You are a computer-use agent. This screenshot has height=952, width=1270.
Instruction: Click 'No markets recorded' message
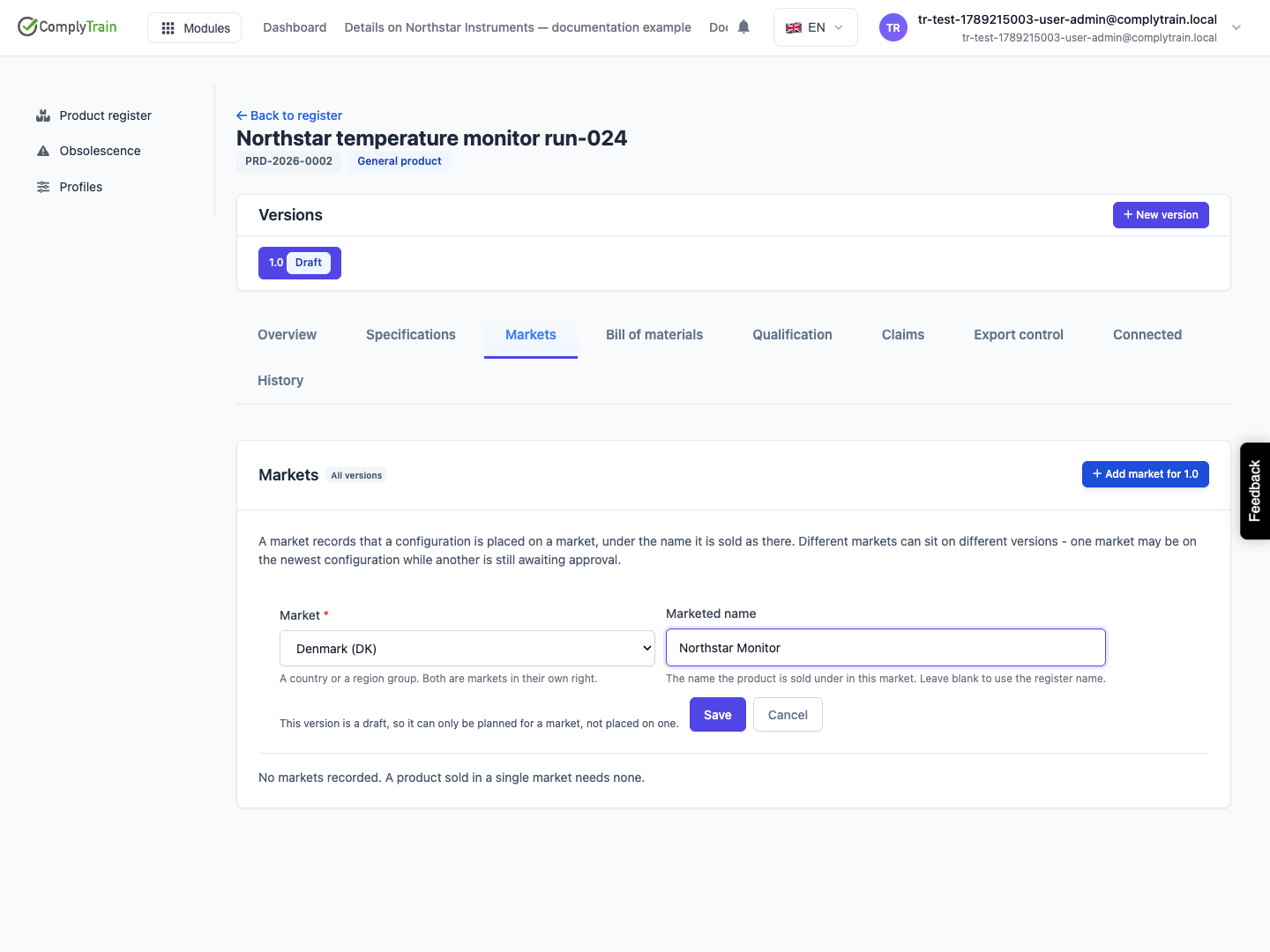coord(452,777)
